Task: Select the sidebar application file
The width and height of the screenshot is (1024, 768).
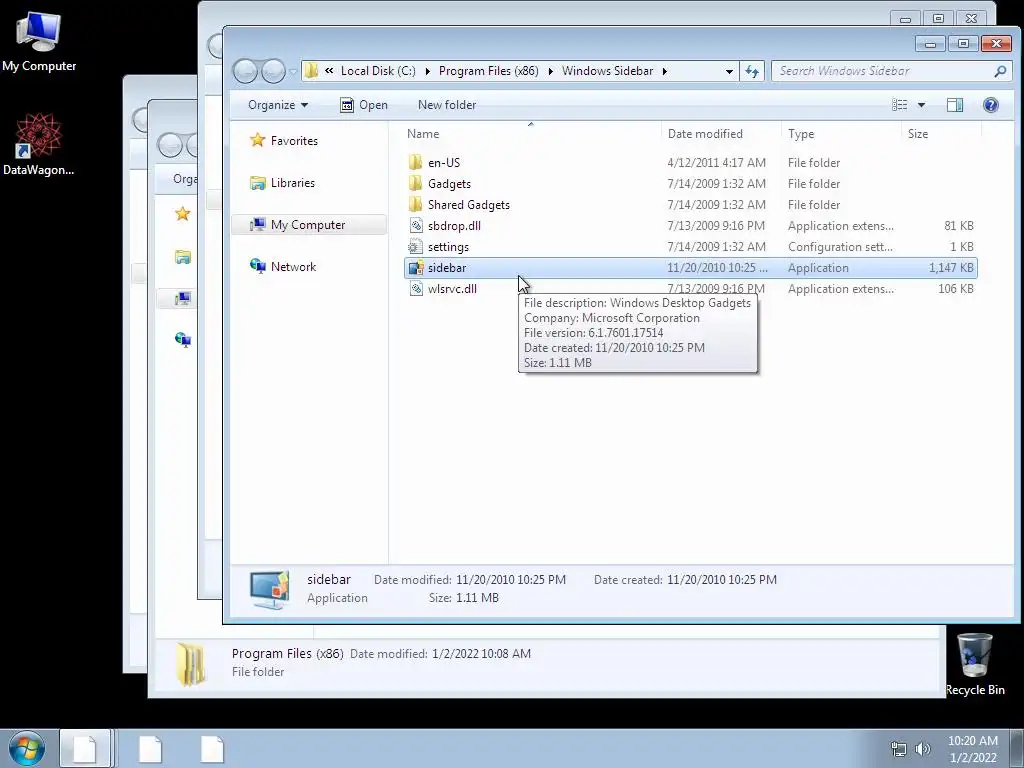Action: pyautogui.click(x=690, y=268)
